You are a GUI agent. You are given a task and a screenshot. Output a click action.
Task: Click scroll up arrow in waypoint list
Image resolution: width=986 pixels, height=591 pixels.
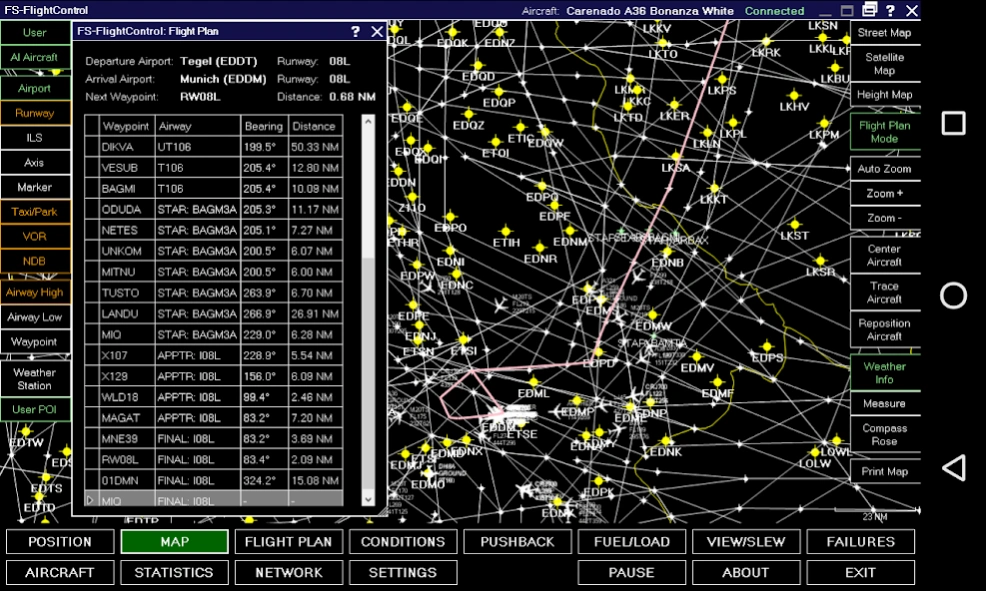[367, 122]
